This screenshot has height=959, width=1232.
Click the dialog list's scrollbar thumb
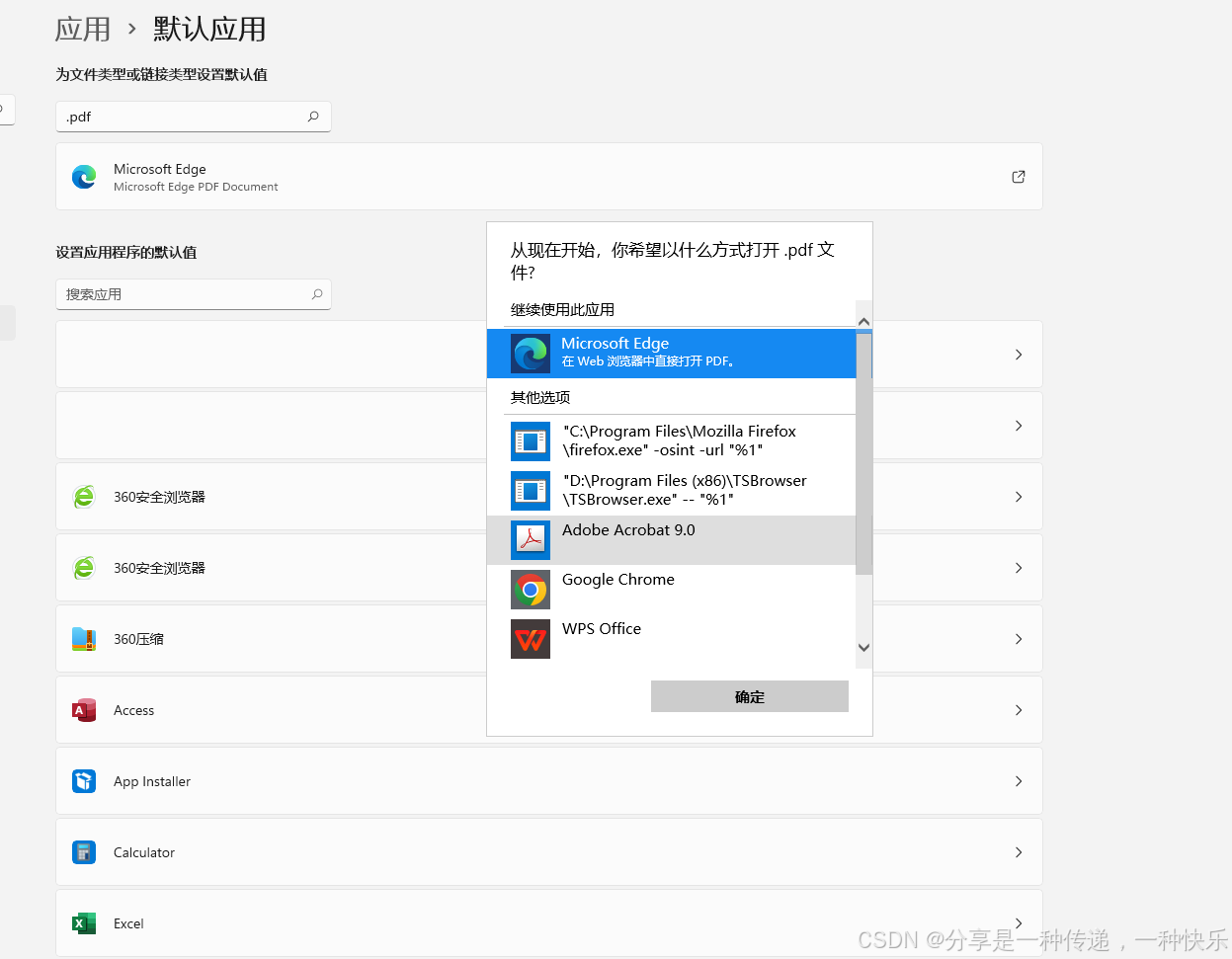pos(864,454)
